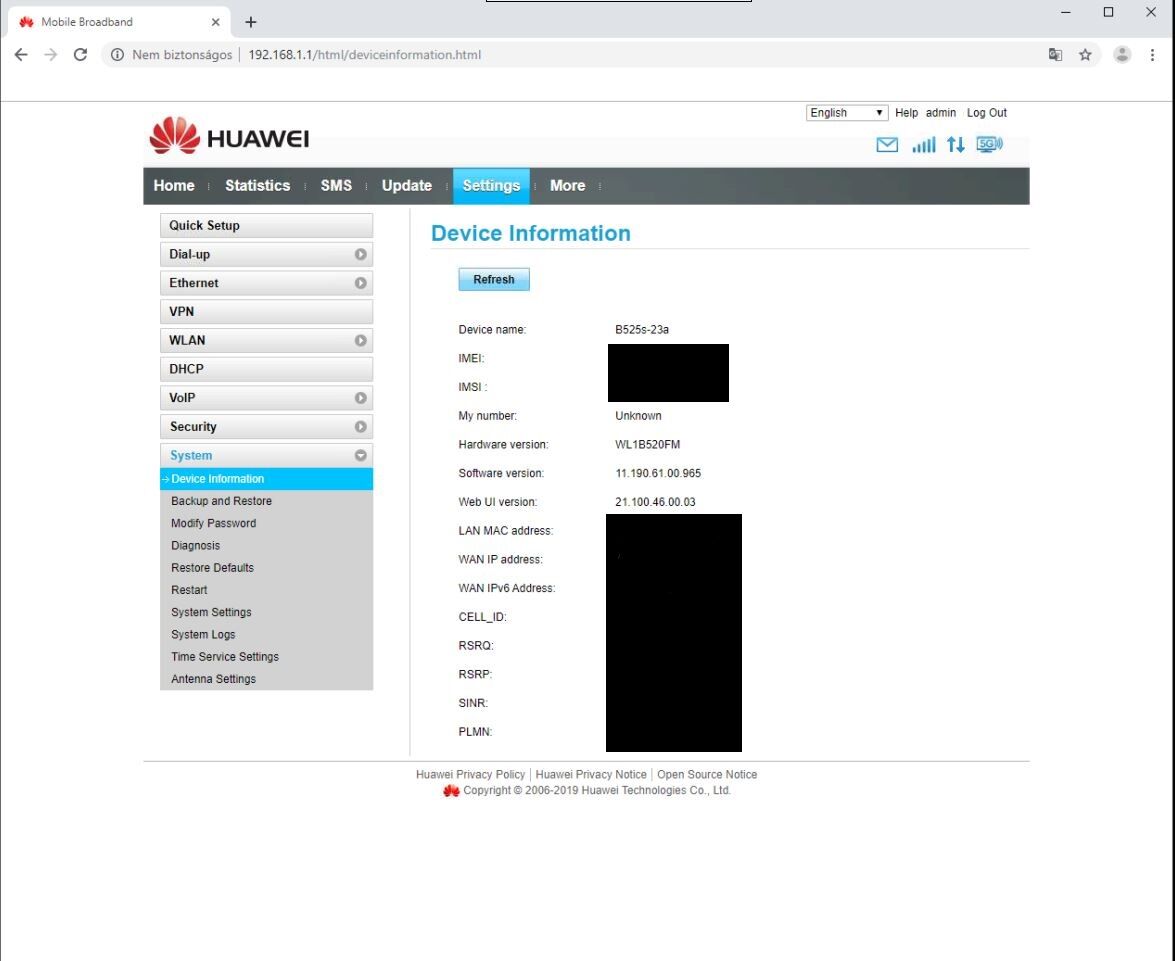Click the Log Out link

click(986, 112)
